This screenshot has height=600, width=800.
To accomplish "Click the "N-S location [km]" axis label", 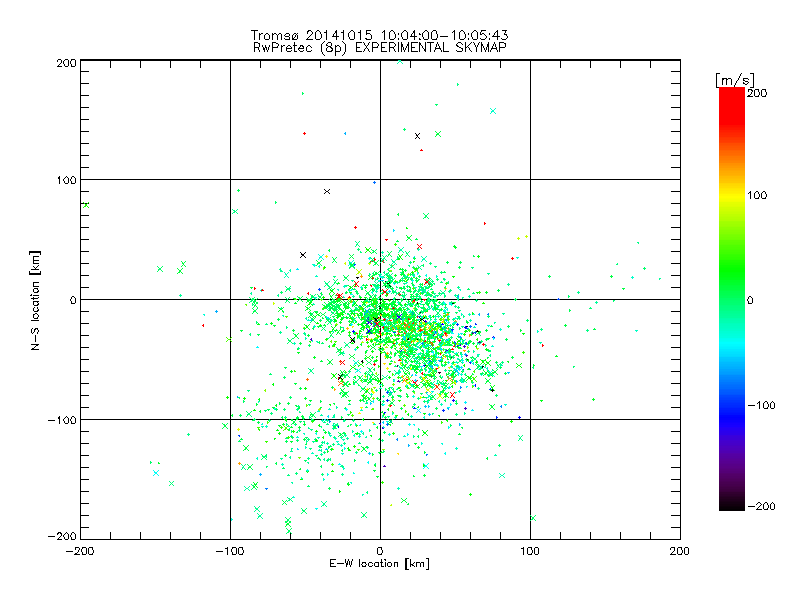I will pos(35,301).
